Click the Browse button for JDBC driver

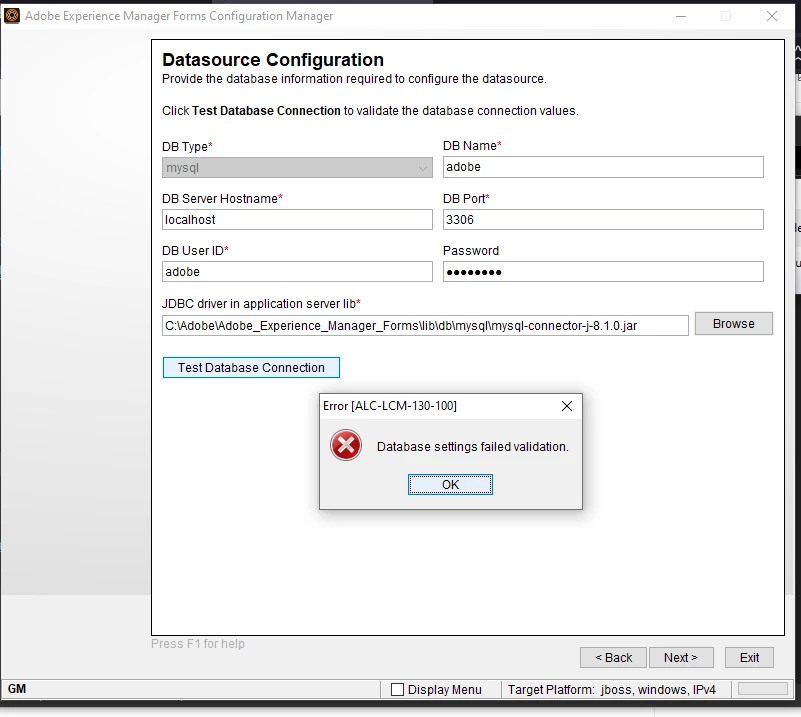[734, 324]
